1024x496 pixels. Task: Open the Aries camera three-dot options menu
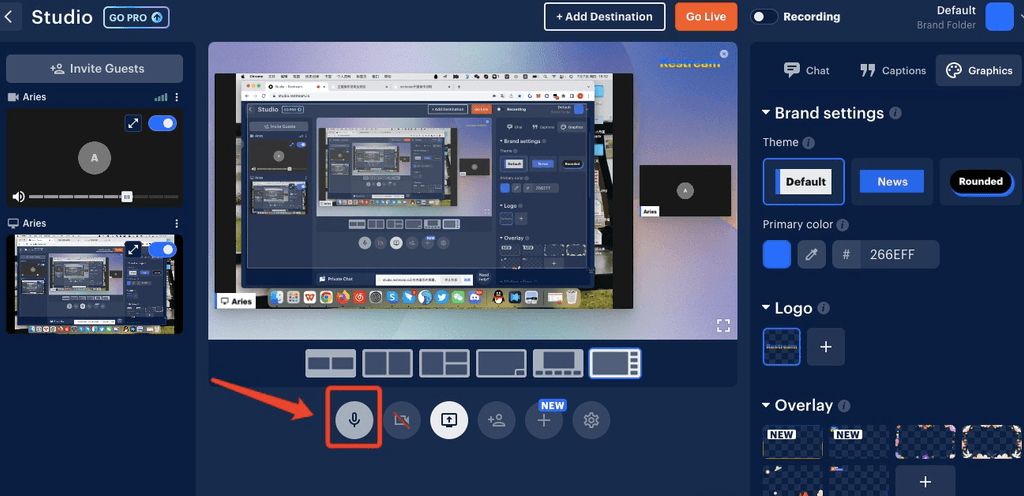pos(177,97)
